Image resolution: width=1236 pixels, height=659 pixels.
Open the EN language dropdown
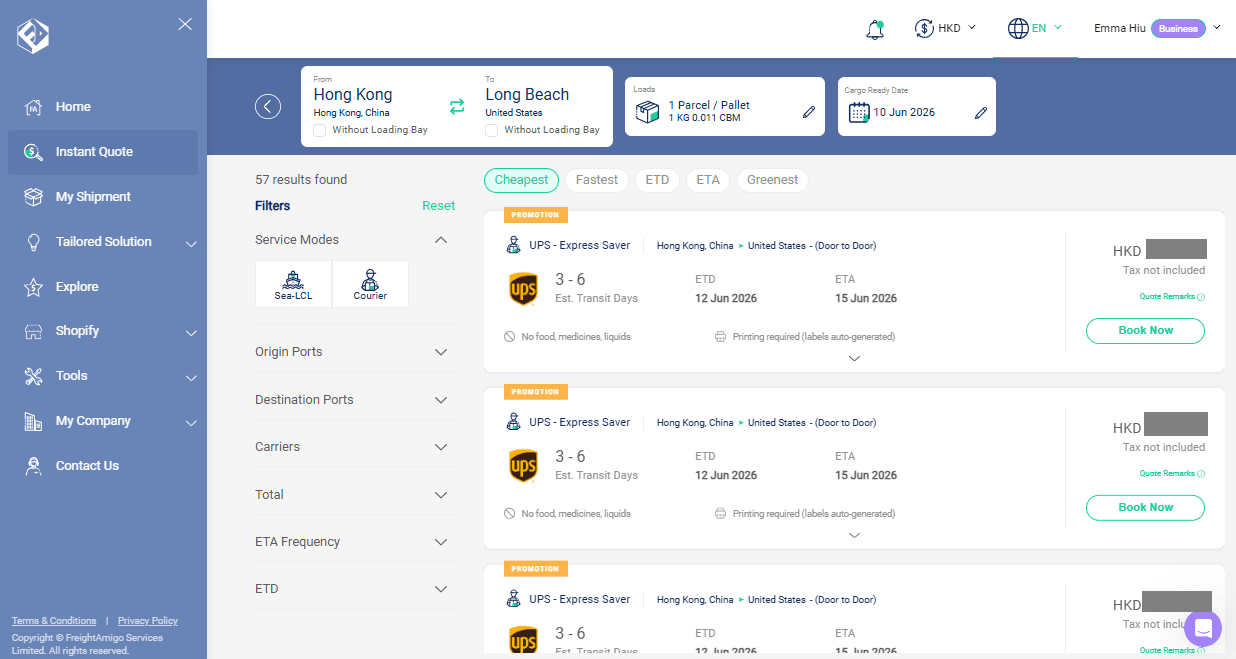pyautogui.click(x=1035, y=28)
